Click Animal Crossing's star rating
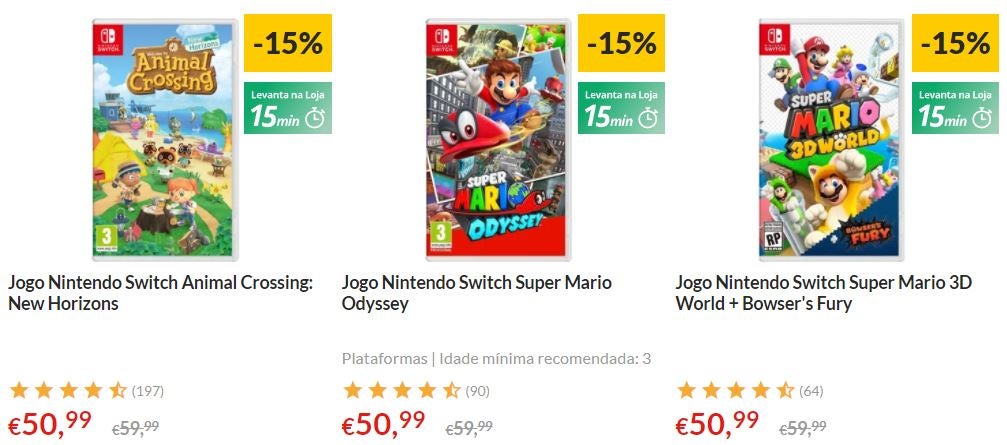Viewport: 1007px width, 445px height. (x=69, y=390)
